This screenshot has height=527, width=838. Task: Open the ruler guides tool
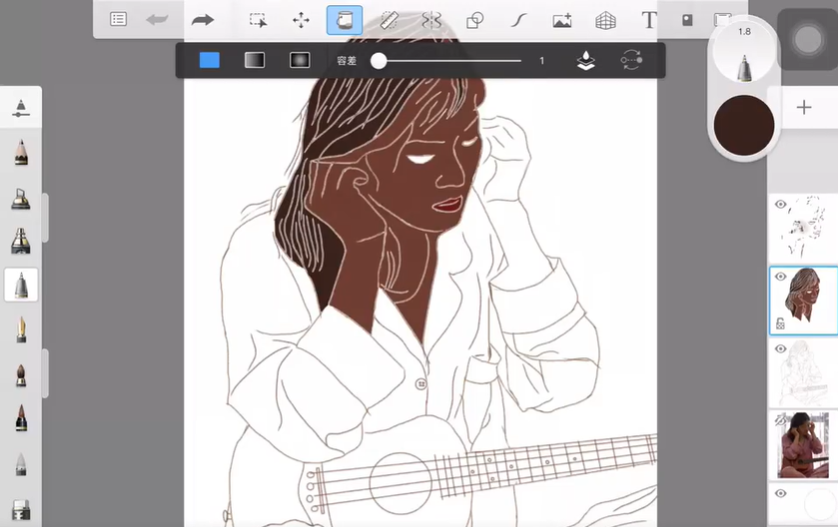point(389,20)
